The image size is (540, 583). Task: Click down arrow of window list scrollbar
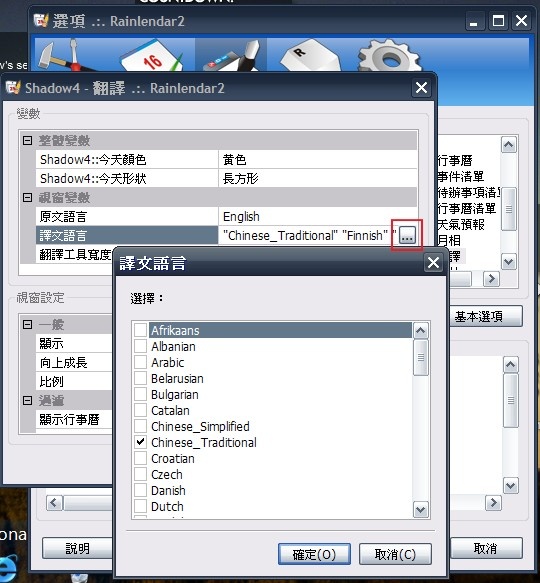click(x=508, y=261)
